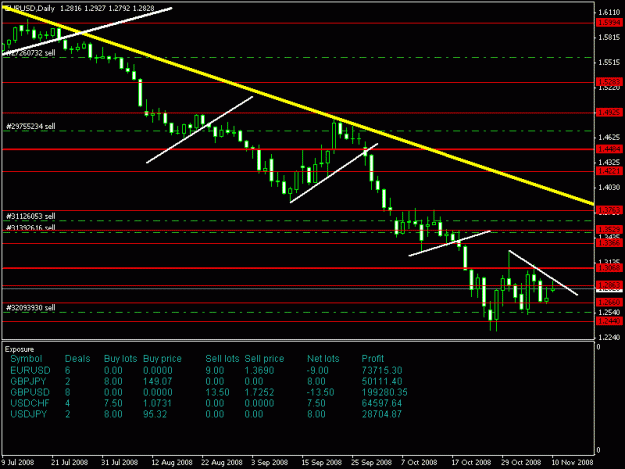Select the #31126053 sell order label

[31, 216]
